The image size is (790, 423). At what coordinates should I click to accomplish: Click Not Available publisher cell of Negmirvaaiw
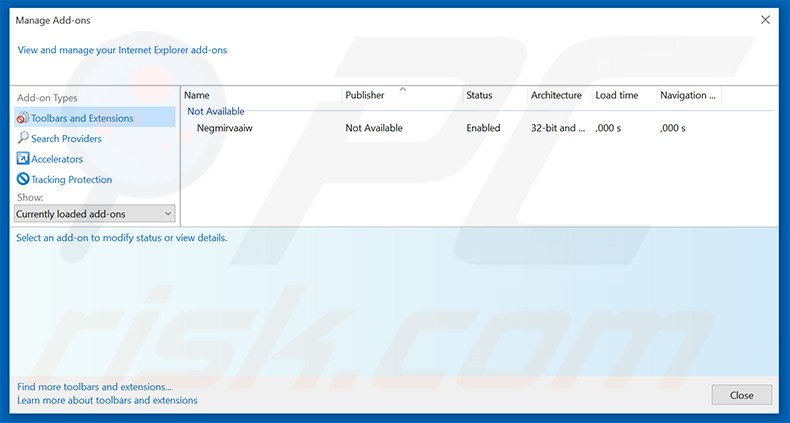(374, 128)
